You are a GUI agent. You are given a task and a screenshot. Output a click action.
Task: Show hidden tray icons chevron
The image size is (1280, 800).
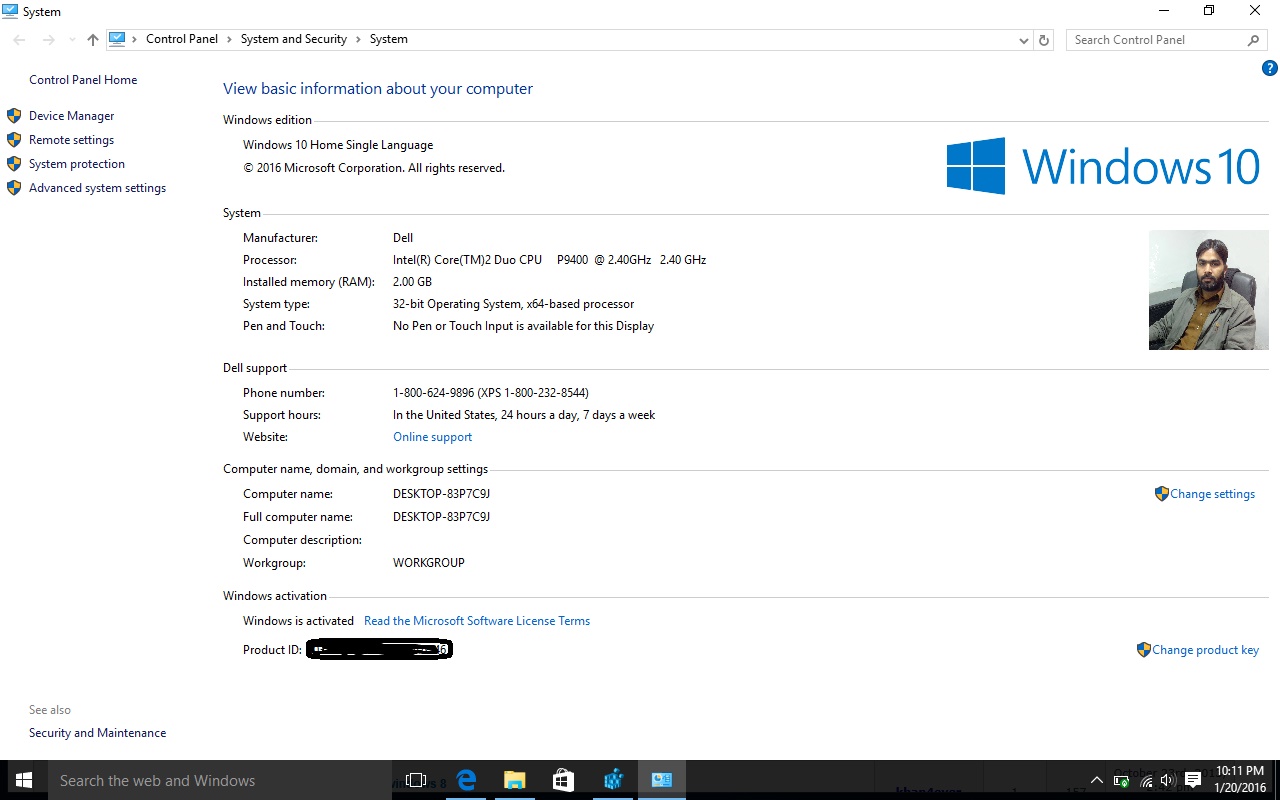pyautogui.click(x=1097, y=781)
